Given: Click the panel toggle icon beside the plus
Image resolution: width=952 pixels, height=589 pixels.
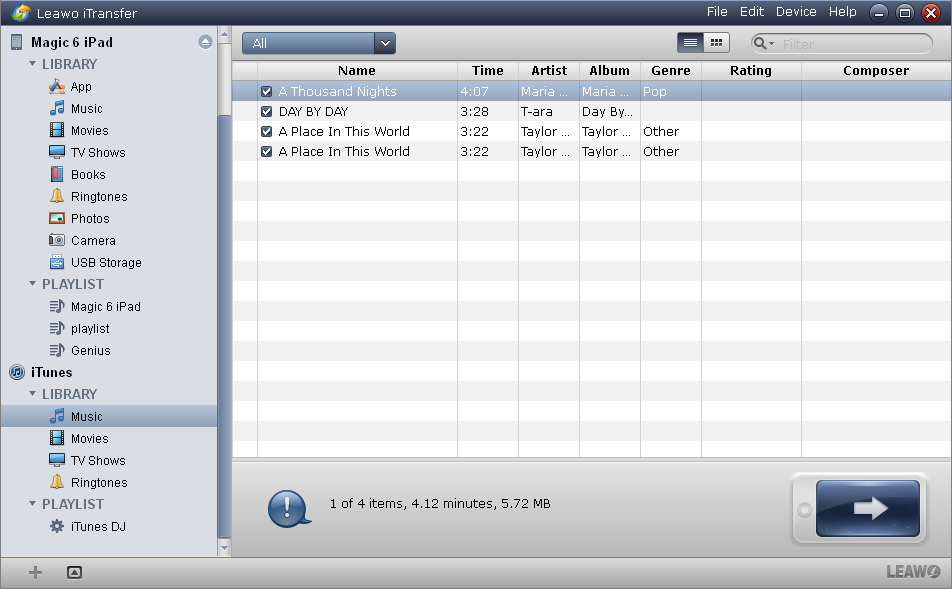Looking at the screenshot, I should tap(74, 572).
